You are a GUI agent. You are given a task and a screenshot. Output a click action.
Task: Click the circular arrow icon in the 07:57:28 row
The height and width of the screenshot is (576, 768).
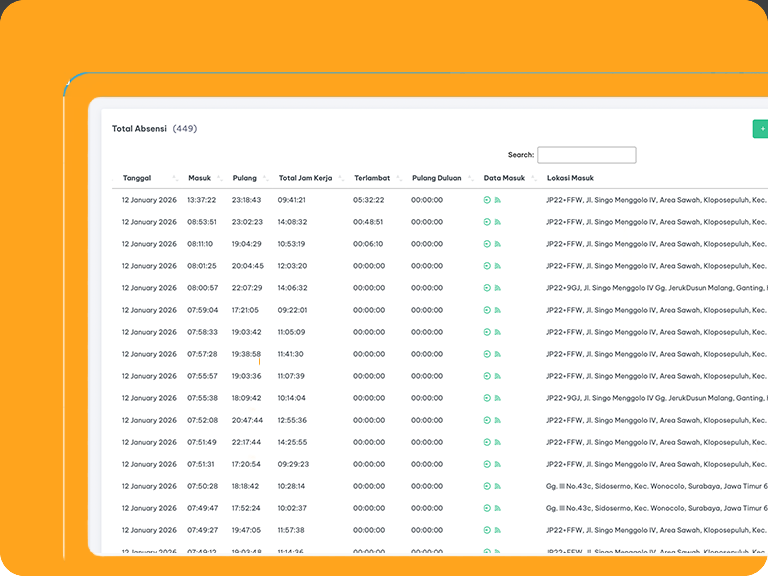(487, 354)
